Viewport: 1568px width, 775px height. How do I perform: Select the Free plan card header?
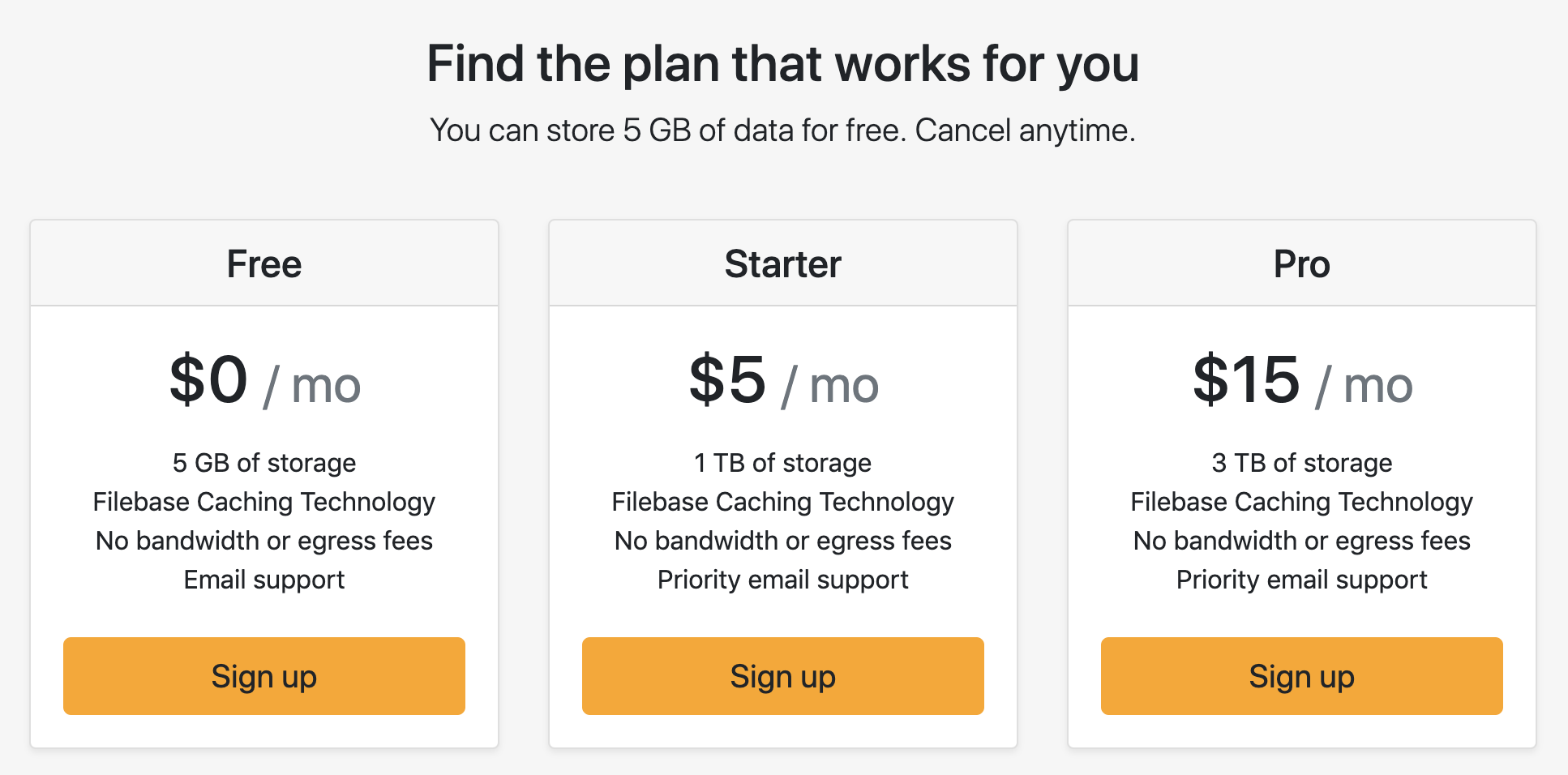pyautogui.click(x=264, y=264)
